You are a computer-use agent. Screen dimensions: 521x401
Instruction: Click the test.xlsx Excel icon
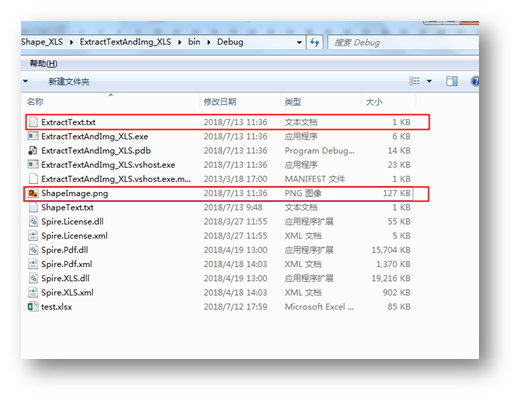33,307
